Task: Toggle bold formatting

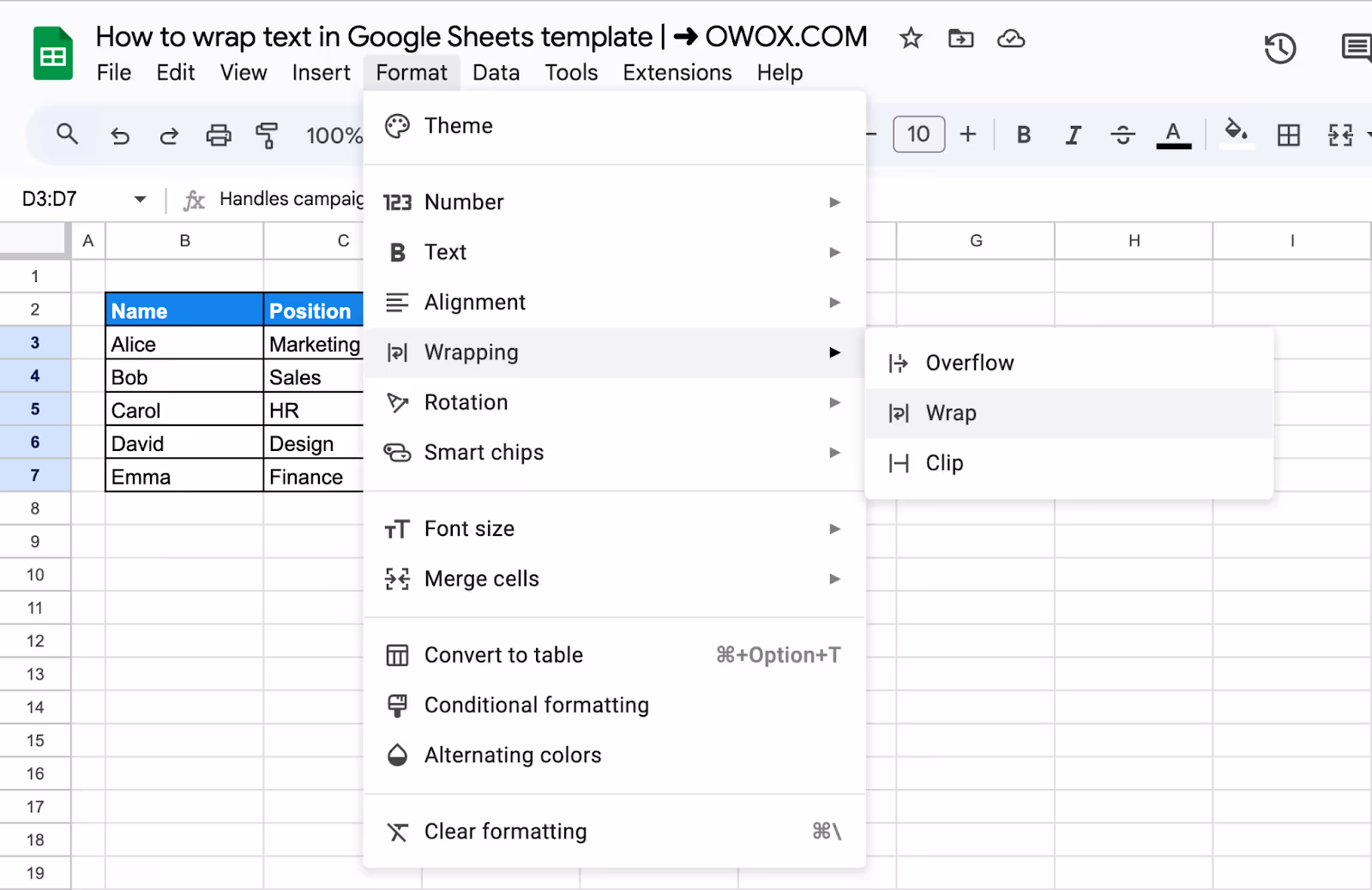Action: tap(1023, 135)
